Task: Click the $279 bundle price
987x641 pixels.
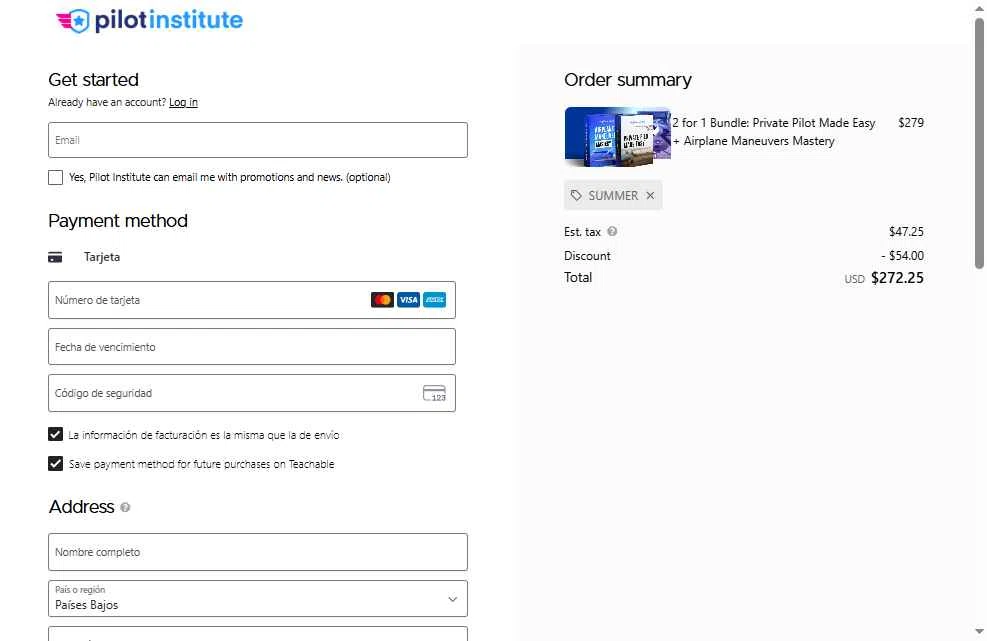Action: (911, 123)
